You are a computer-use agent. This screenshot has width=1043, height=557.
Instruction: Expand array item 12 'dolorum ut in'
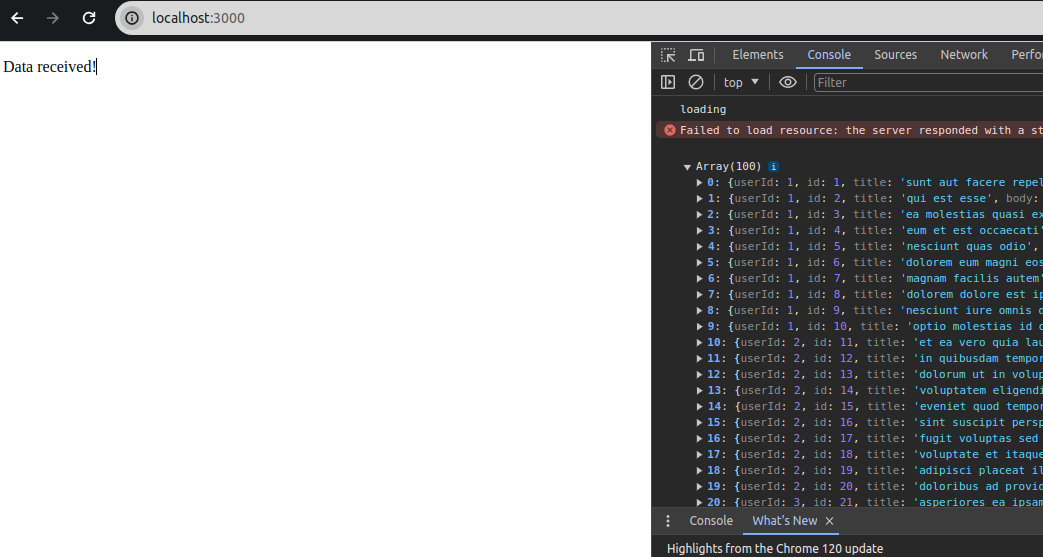point(700,374)
